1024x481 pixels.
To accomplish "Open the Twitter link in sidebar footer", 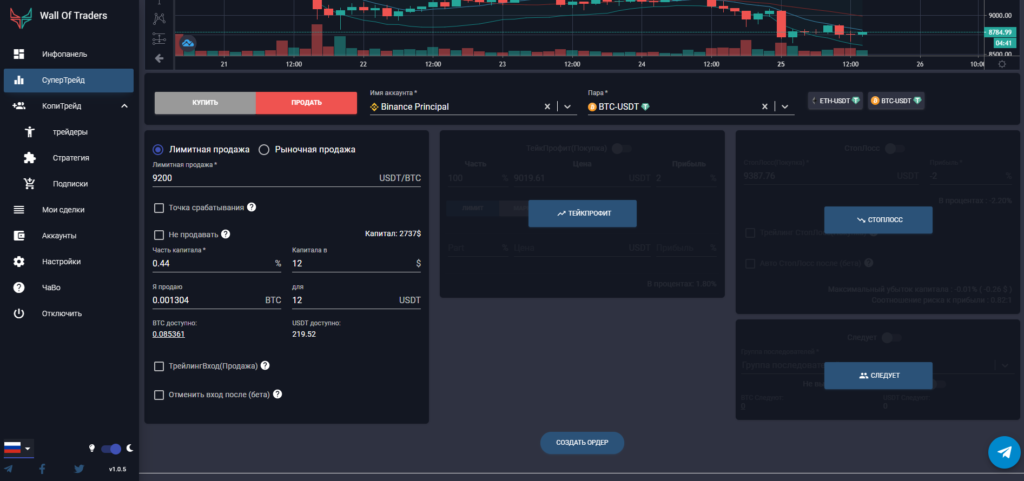I will click(x=79, y=468).
